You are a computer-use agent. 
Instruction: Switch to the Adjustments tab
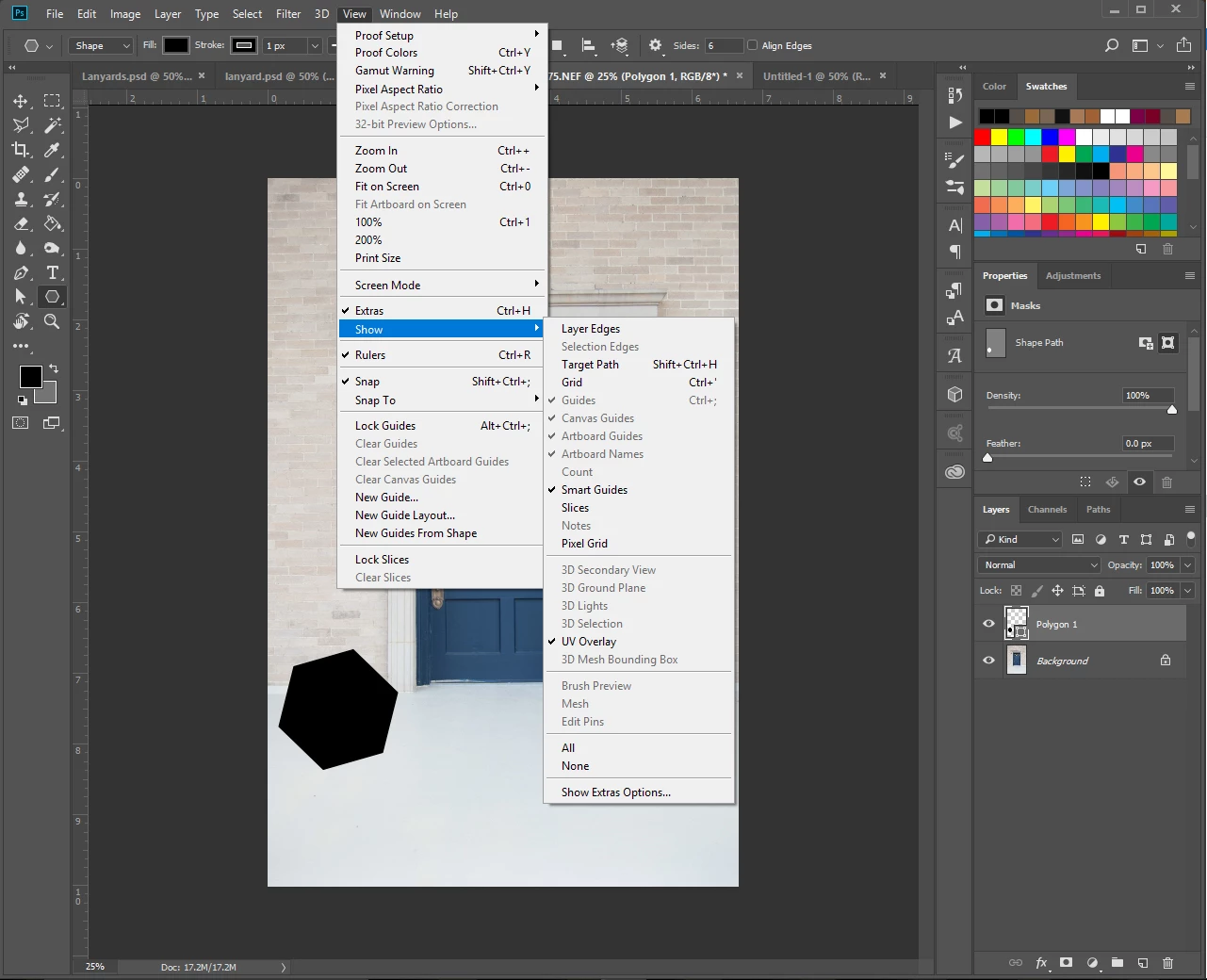(x=1072, y=275)
